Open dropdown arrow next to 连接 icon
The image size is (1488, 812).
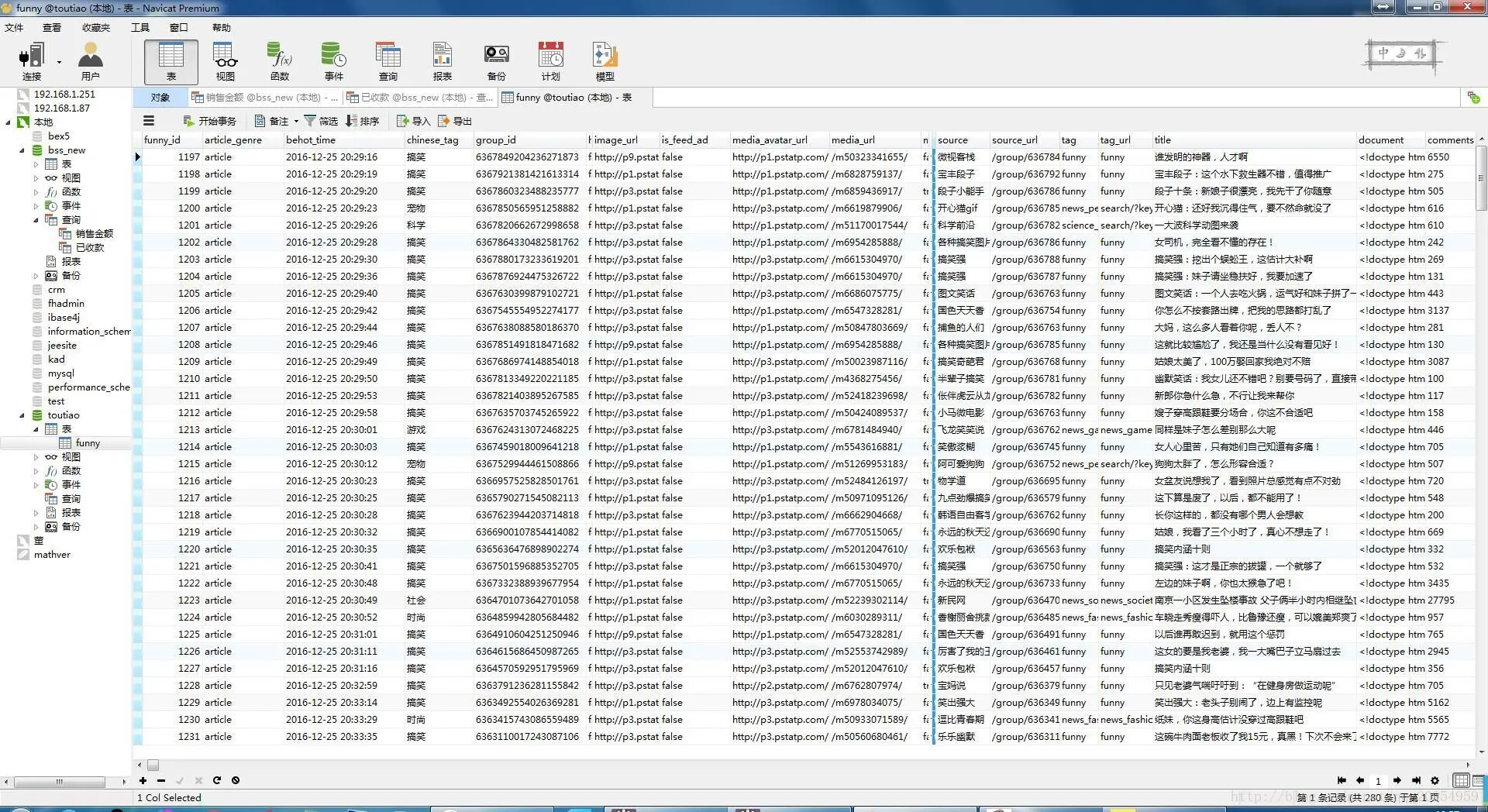[x=59, y=62]
